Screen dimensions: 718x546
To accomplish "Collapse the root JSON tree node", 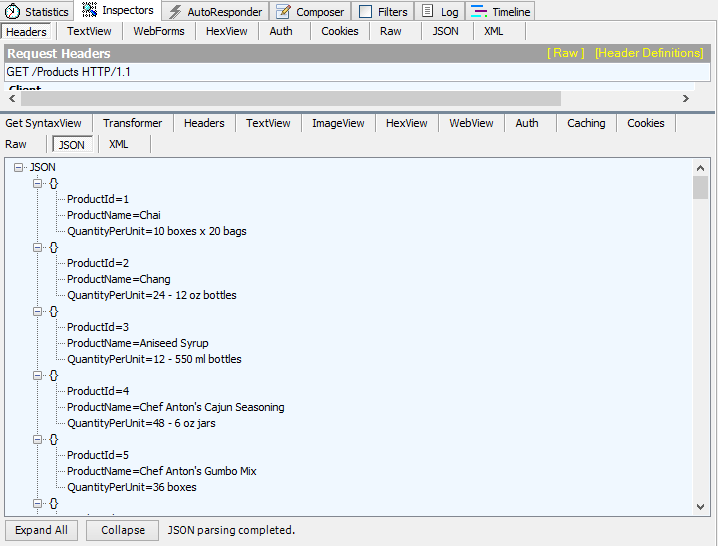I will [x=20, y=167].
